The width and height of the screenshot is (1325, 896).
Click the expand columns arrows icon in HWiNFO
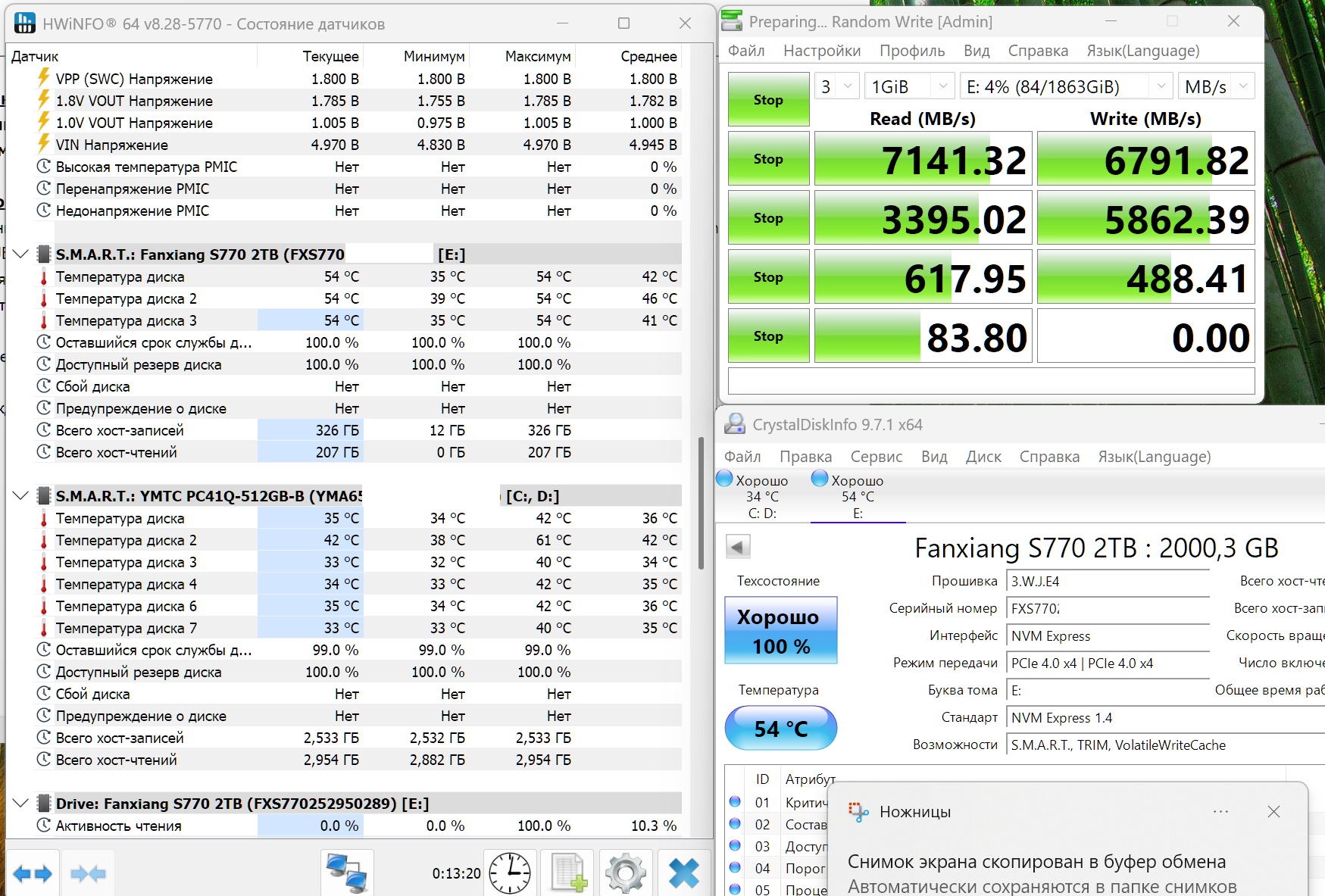click(33, 873)
